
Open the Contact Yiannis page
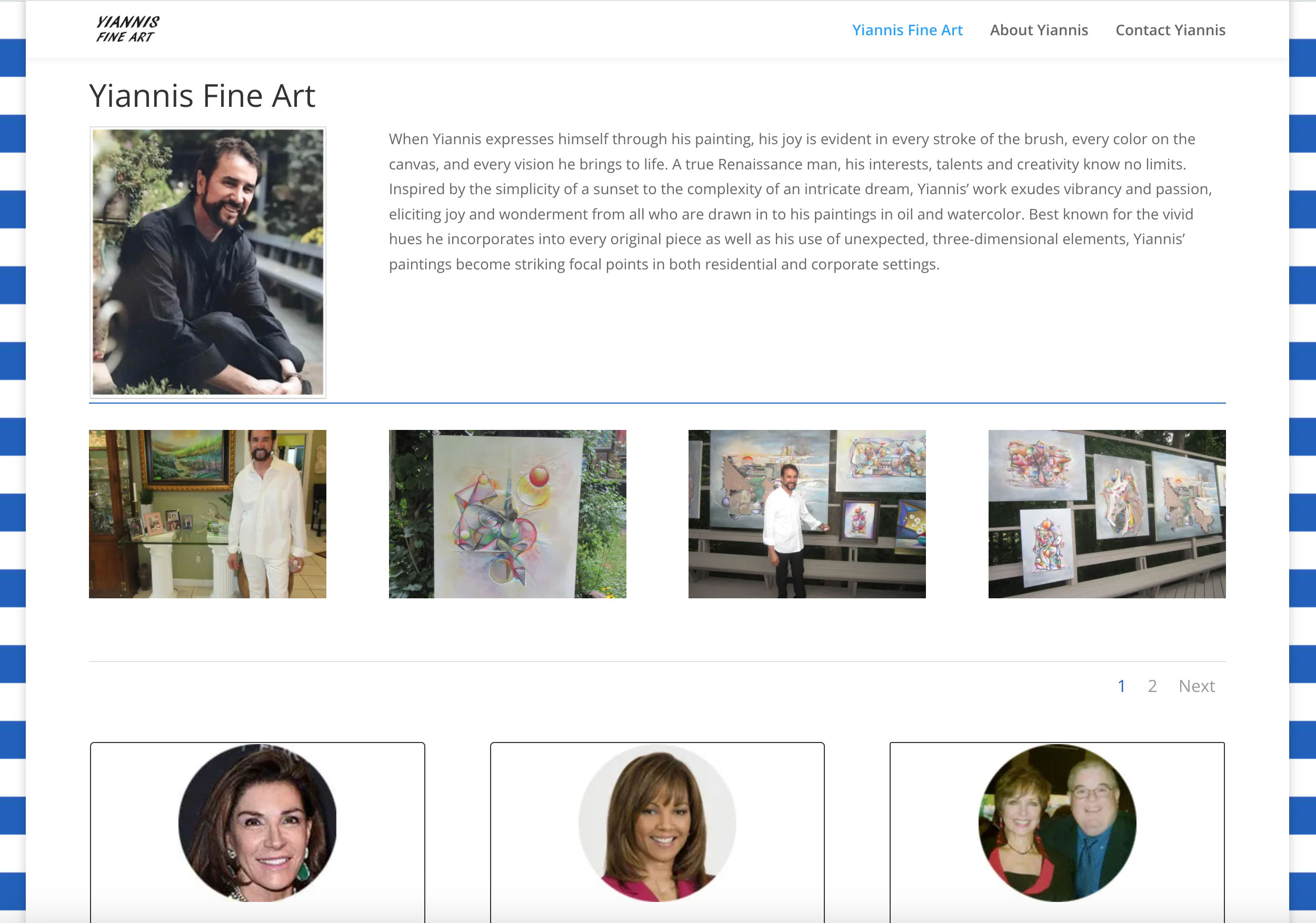click(x=1170, y=30)
